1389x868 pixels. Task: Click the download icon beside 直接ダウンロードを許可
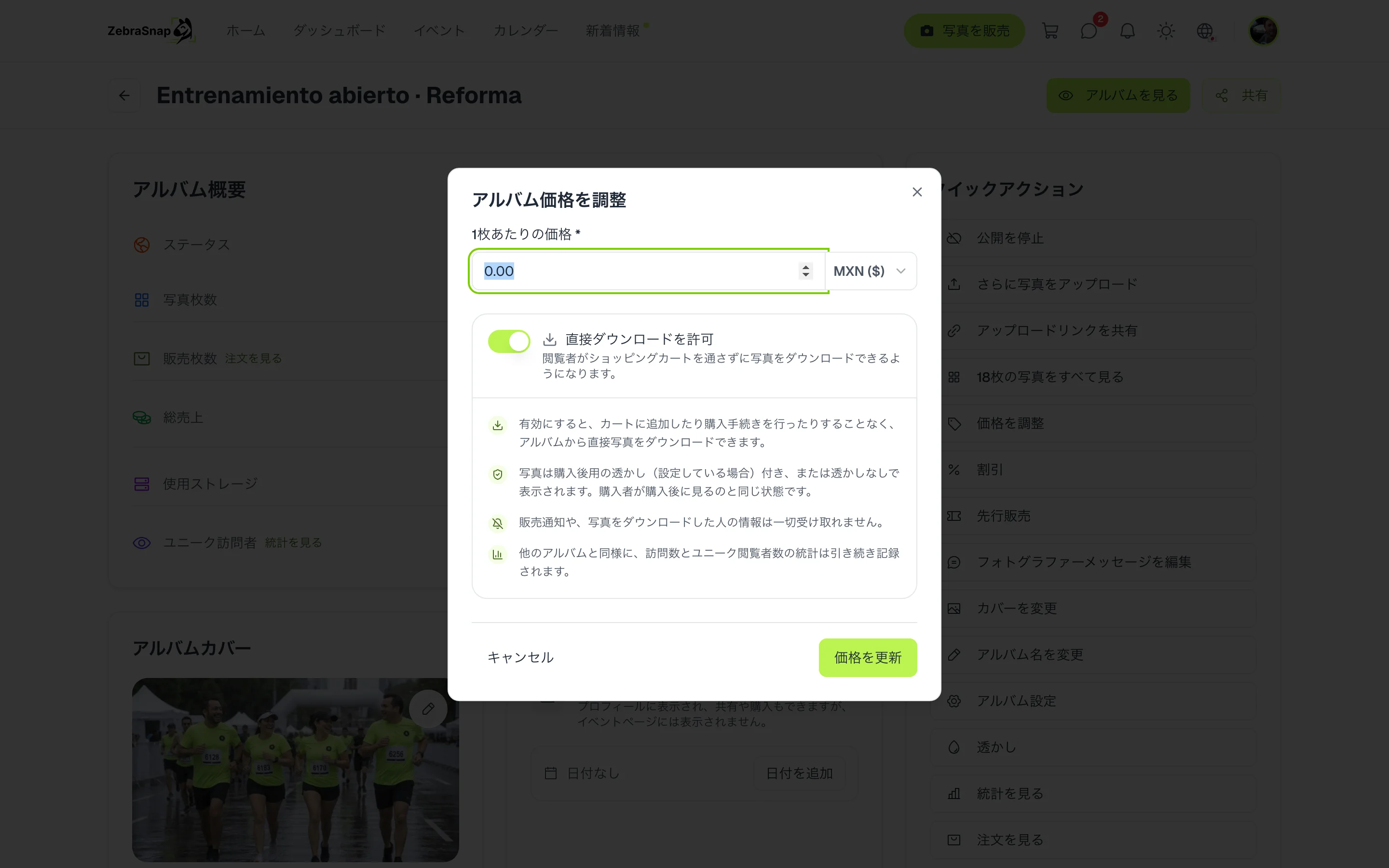[550, 340]
